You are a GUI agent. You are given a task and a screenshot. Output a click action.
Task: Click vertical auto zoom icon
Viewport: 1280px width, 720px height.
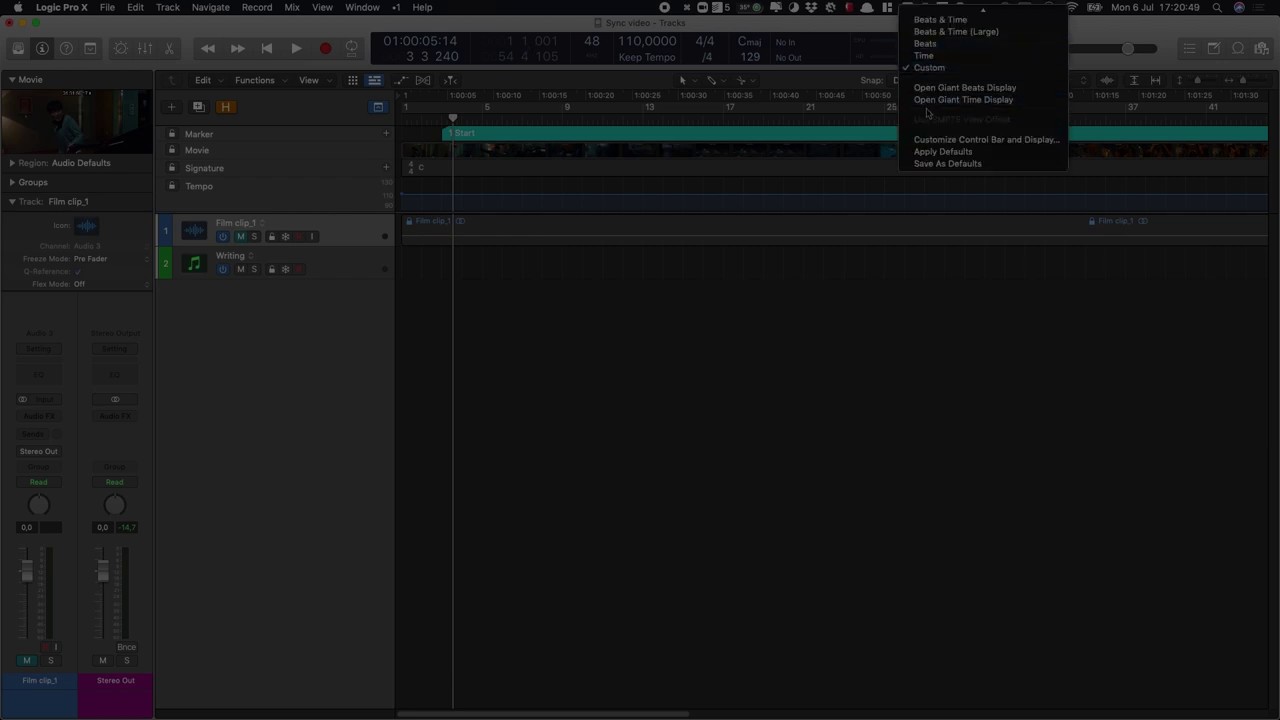(1134, 80)
